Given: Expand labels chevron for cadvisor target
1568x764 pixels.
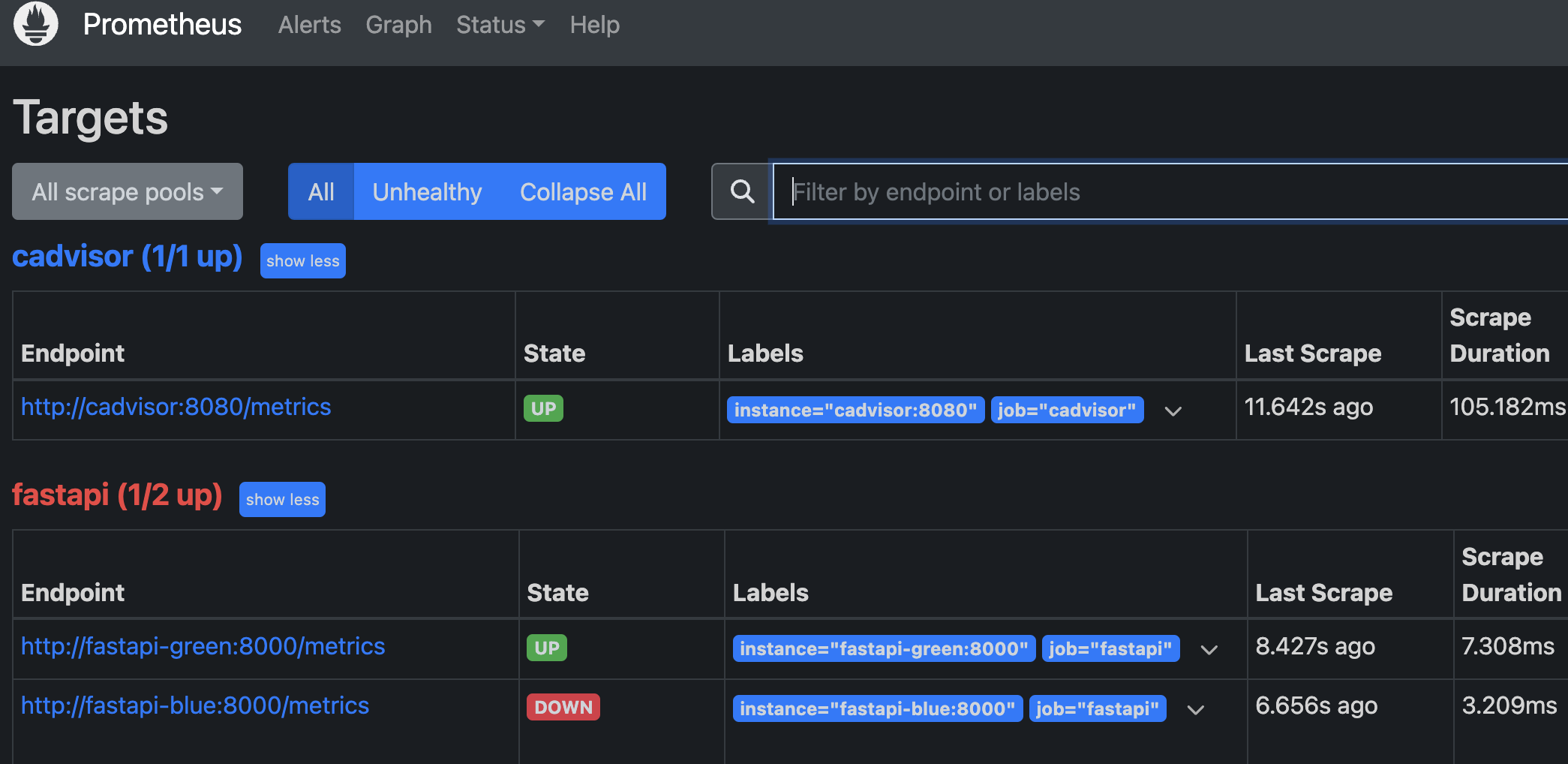Looking at the screenshot, I should coord(1173,411).
